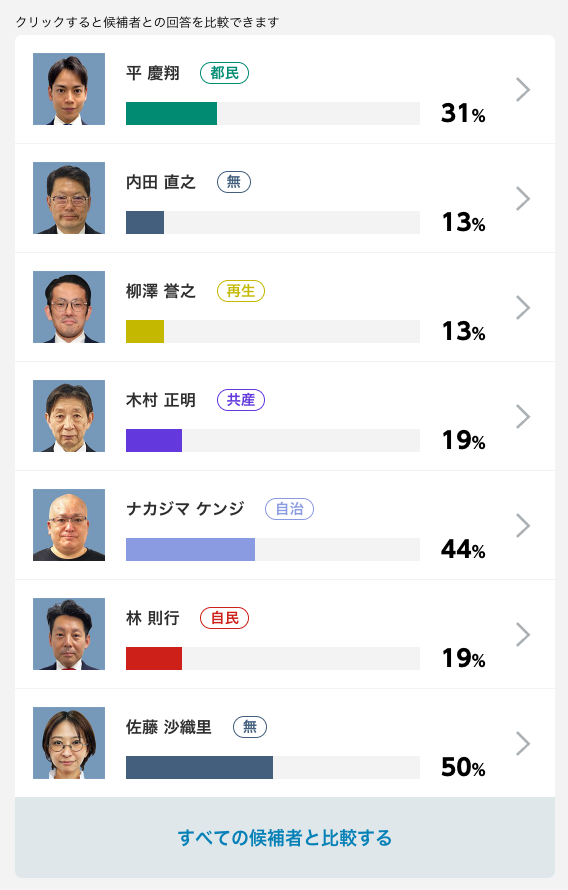Image resolution: width=568 pixels, height=890 pixels.
Task: Click the 再生 party badge
Action: (241, 291)
